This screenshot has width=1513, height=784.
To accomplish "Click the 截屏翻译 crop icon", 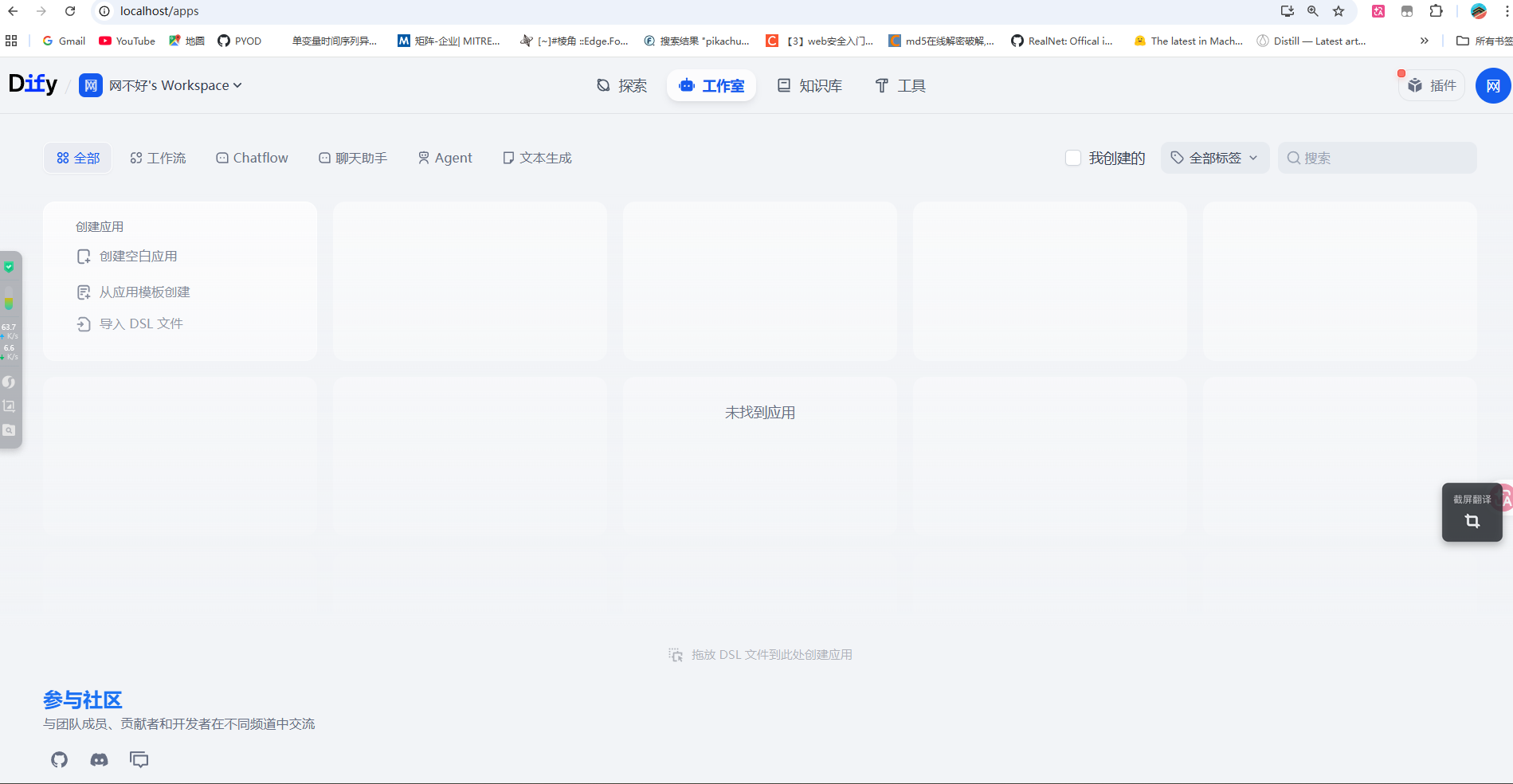I will [x=1472, y=521].
